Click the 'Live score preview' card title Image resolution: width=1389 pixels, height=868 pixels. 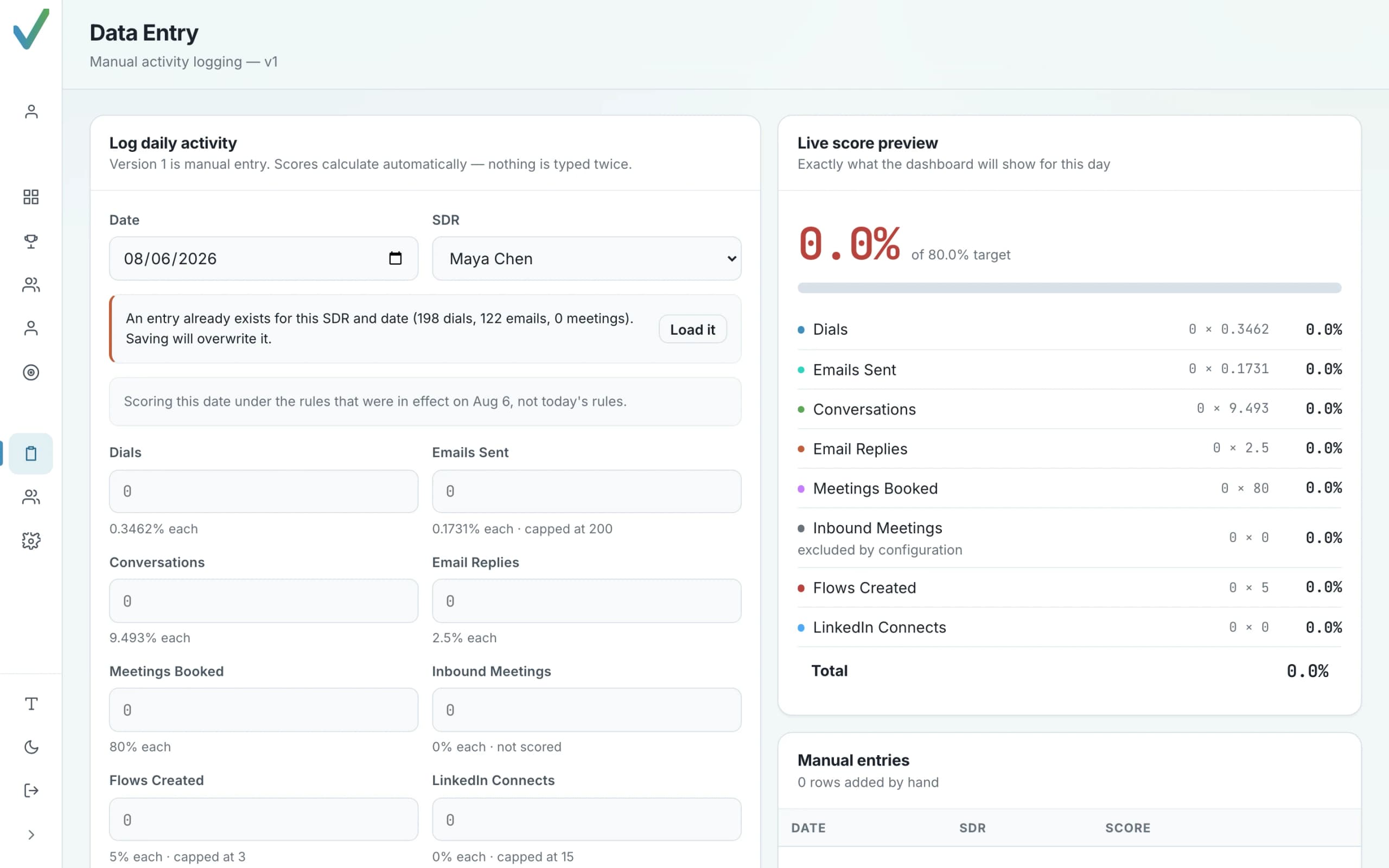(x=867, y=143)
